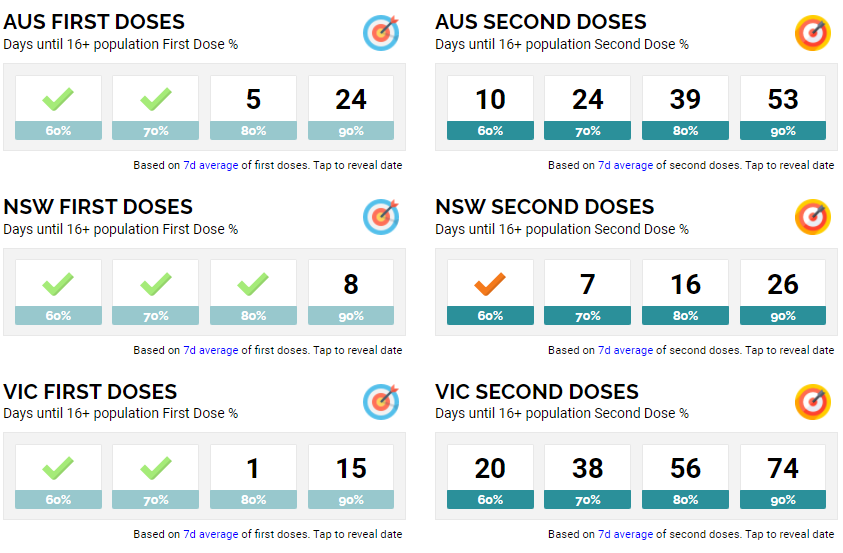Reveal date for NSW first doses 90% tile showing 8
The height and width of the screenshot is (553, 843).
[351, 292]
